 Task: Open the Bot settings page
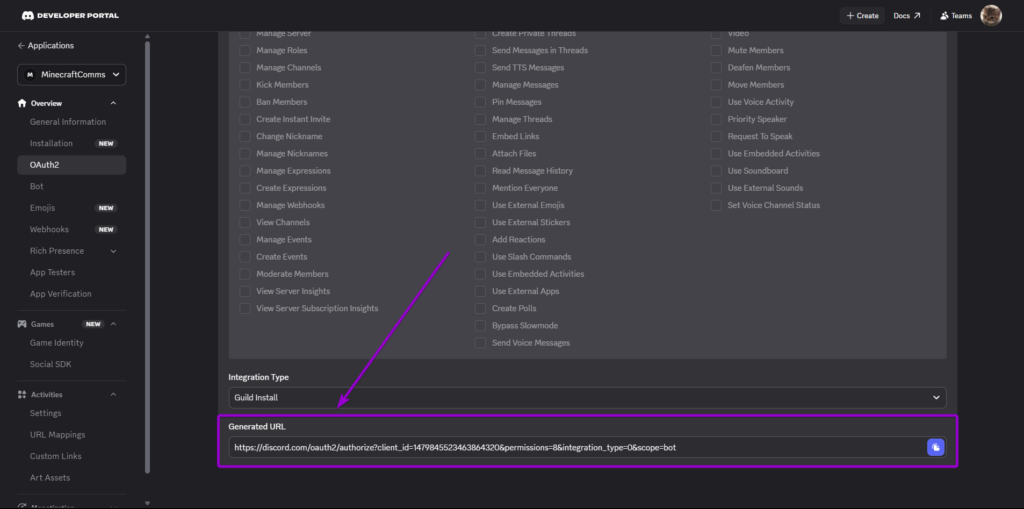point(37,186)
